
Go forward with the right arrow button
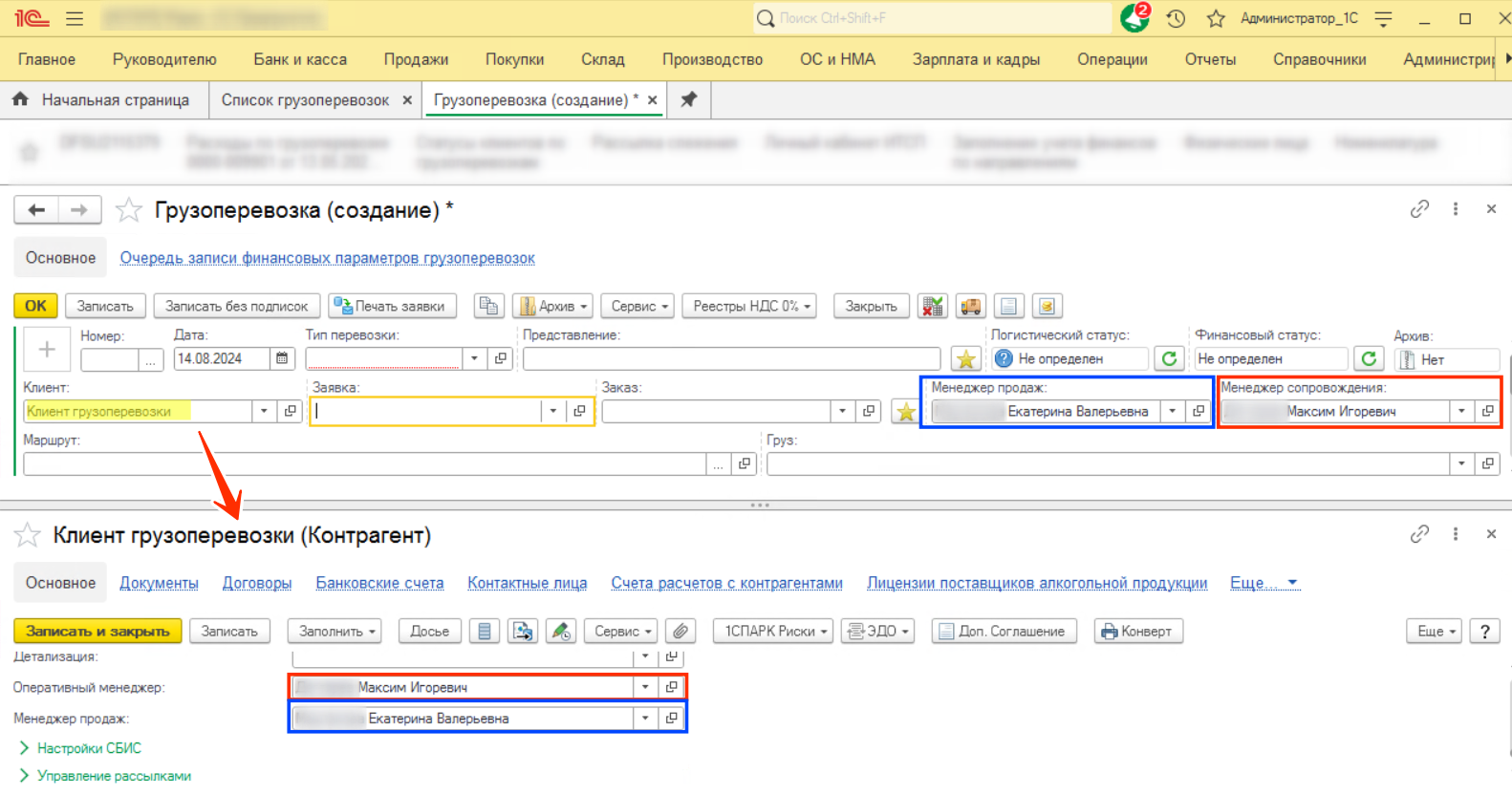coord(79,209)
